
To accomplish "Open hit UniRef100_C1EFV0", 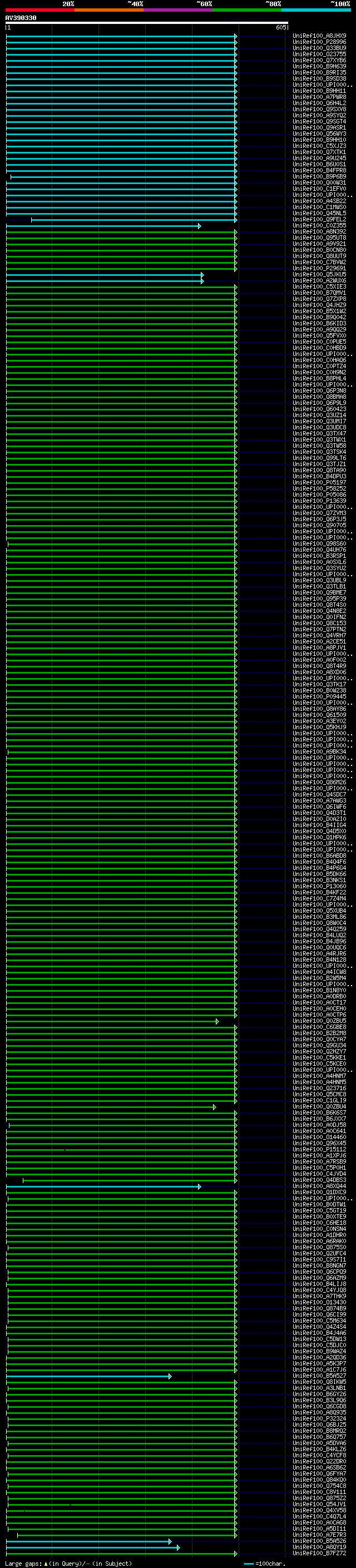I will [x=319, y=189].
